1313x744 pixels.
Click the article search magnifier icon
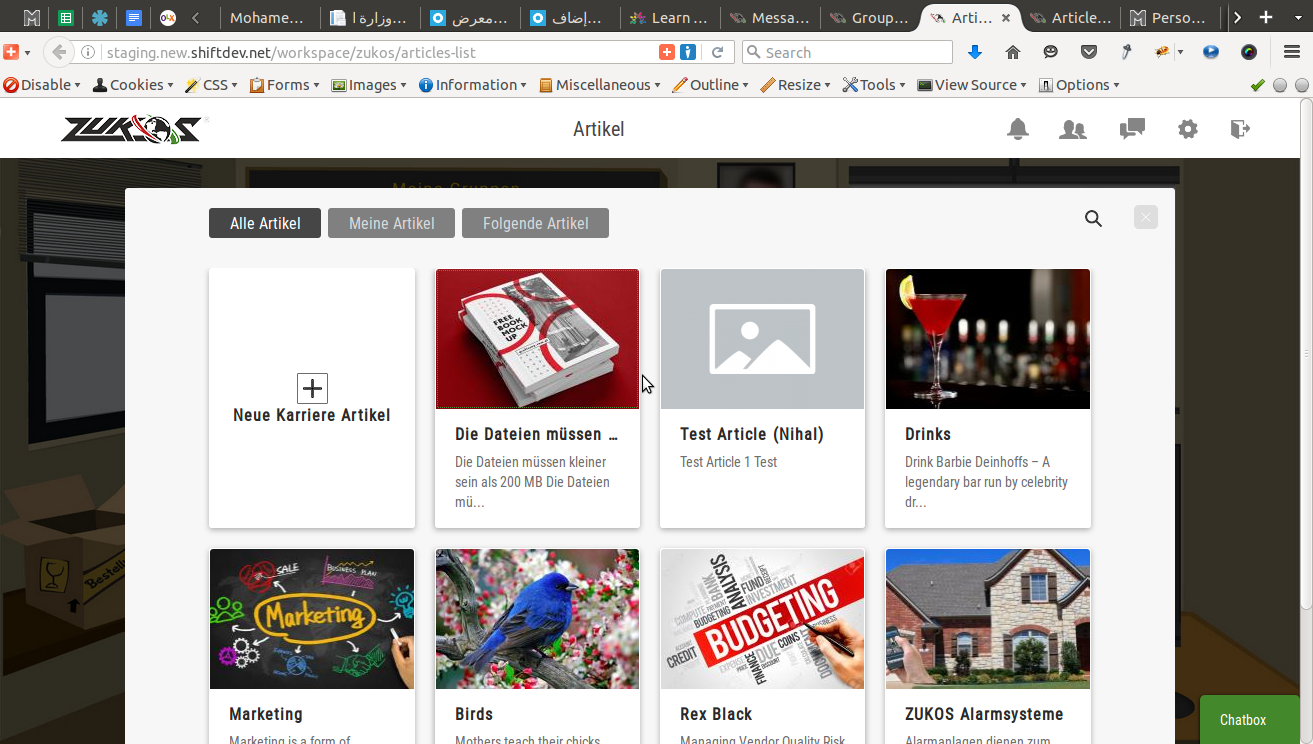[1093, 219]
